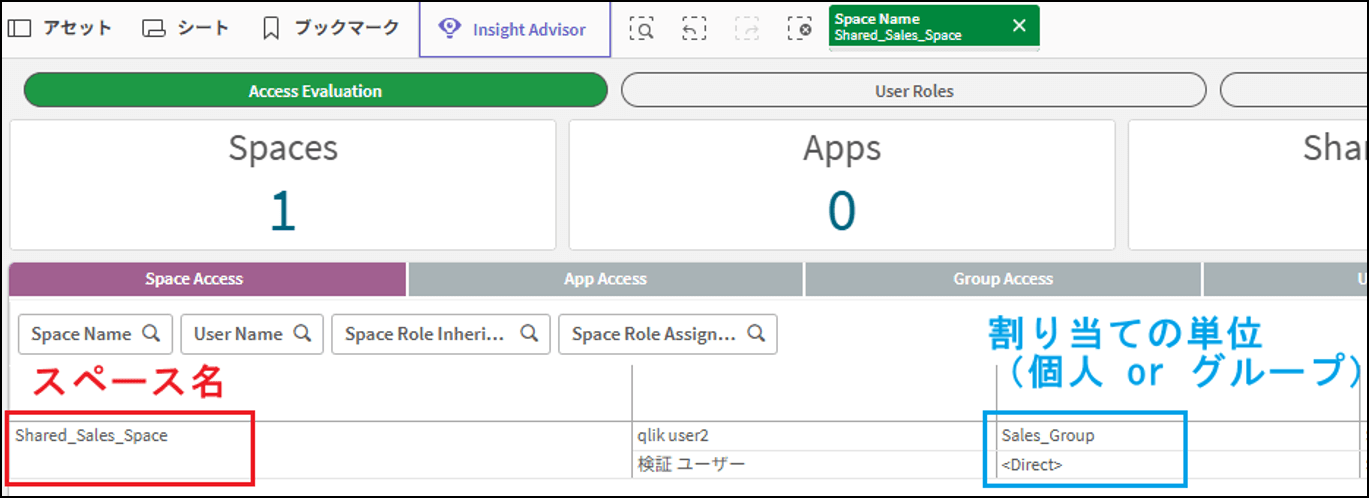Select the Space Access tab
The image size is (1369, 498).
coord(207,280)
